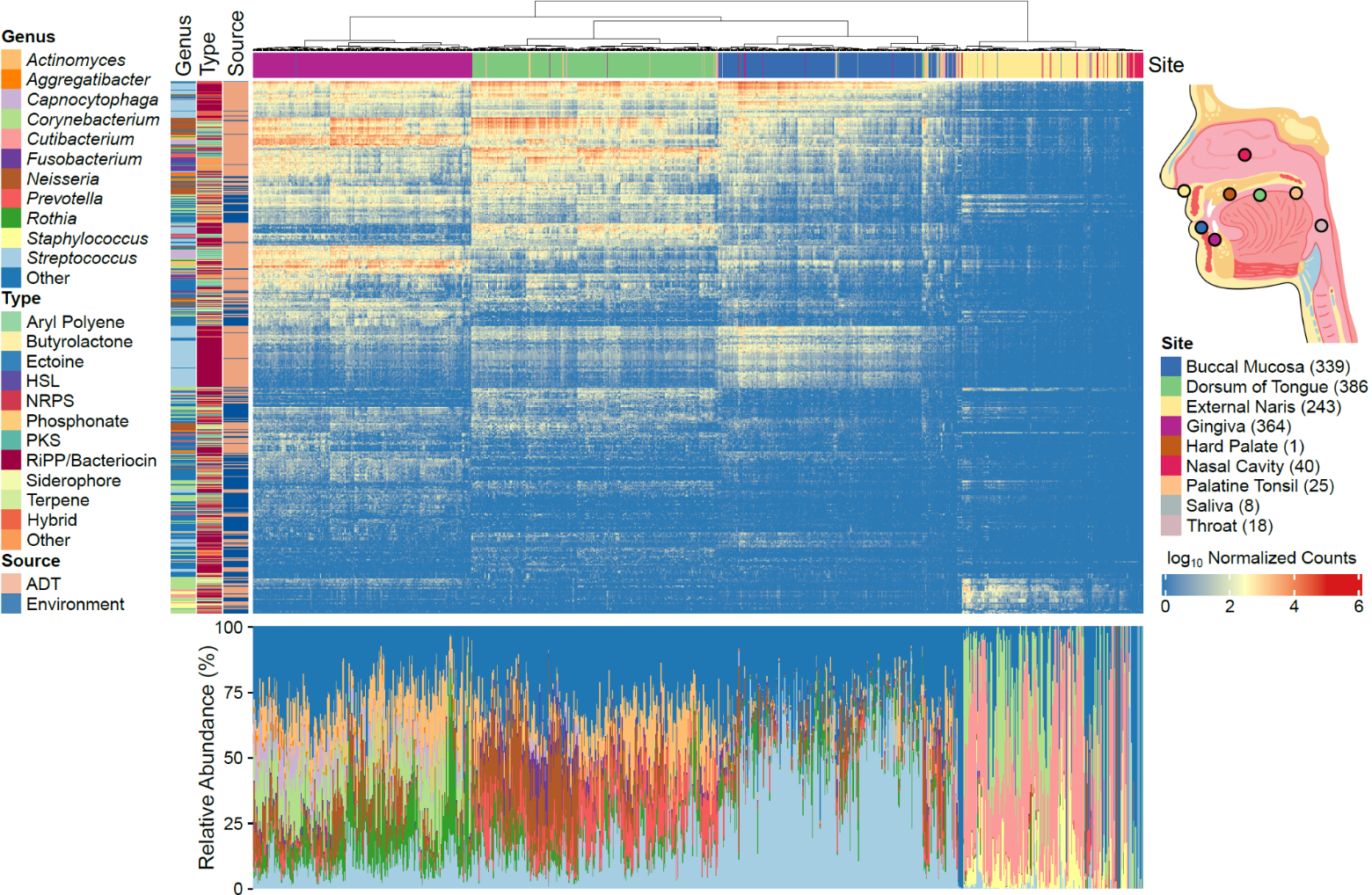
Task: Click the External Naris (243) legend text
Action: tap(1264, 406)
